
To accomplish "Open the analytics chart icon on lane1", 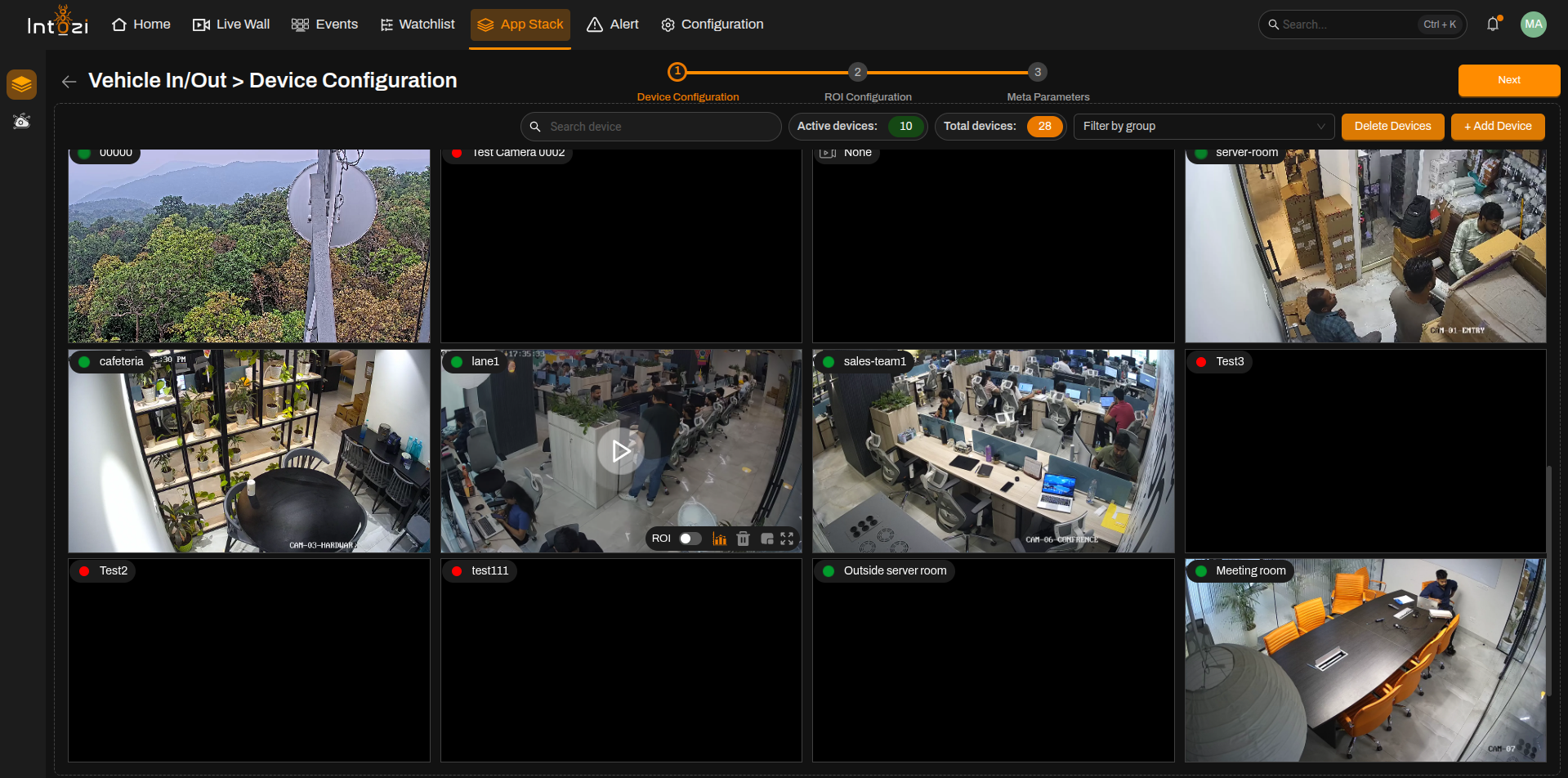I will point(720,539).
